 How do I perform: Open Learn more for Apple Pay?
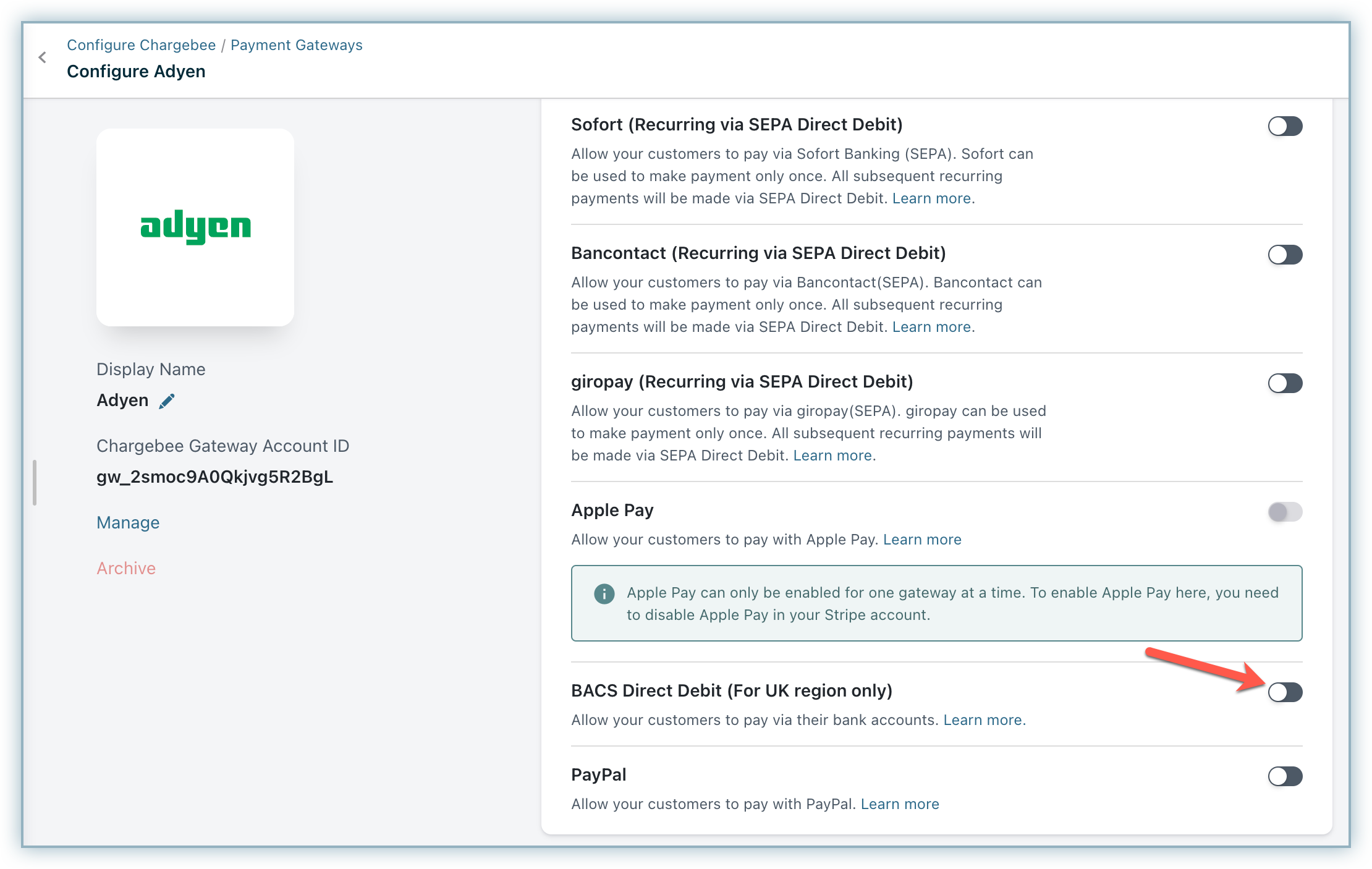coord(922,540)
